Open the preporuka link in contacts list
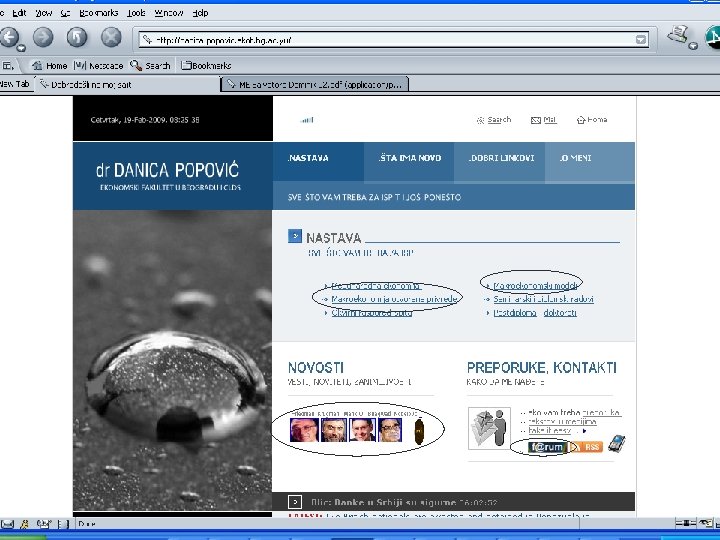The image size is (720, 540). (x=601, y=412)
